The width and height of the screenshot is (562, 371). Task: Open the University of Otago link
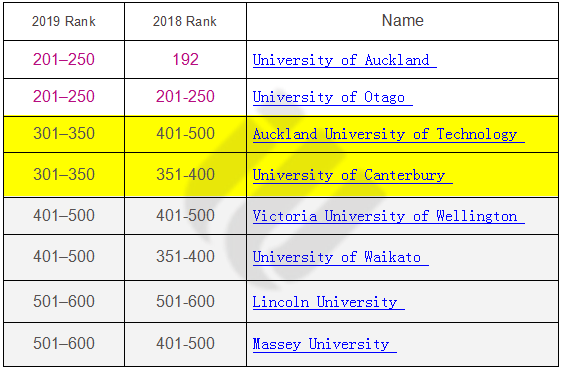click(x=333, y=97)
